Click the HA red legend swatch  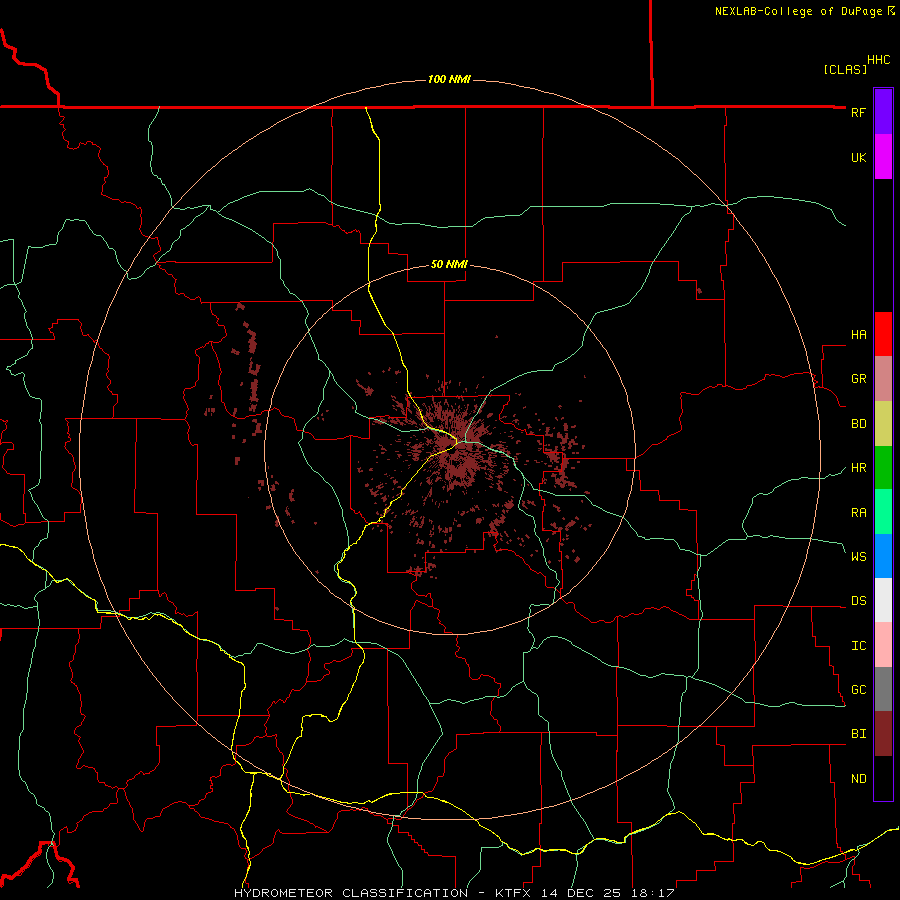pyautogui.click(x=883, y=334)
